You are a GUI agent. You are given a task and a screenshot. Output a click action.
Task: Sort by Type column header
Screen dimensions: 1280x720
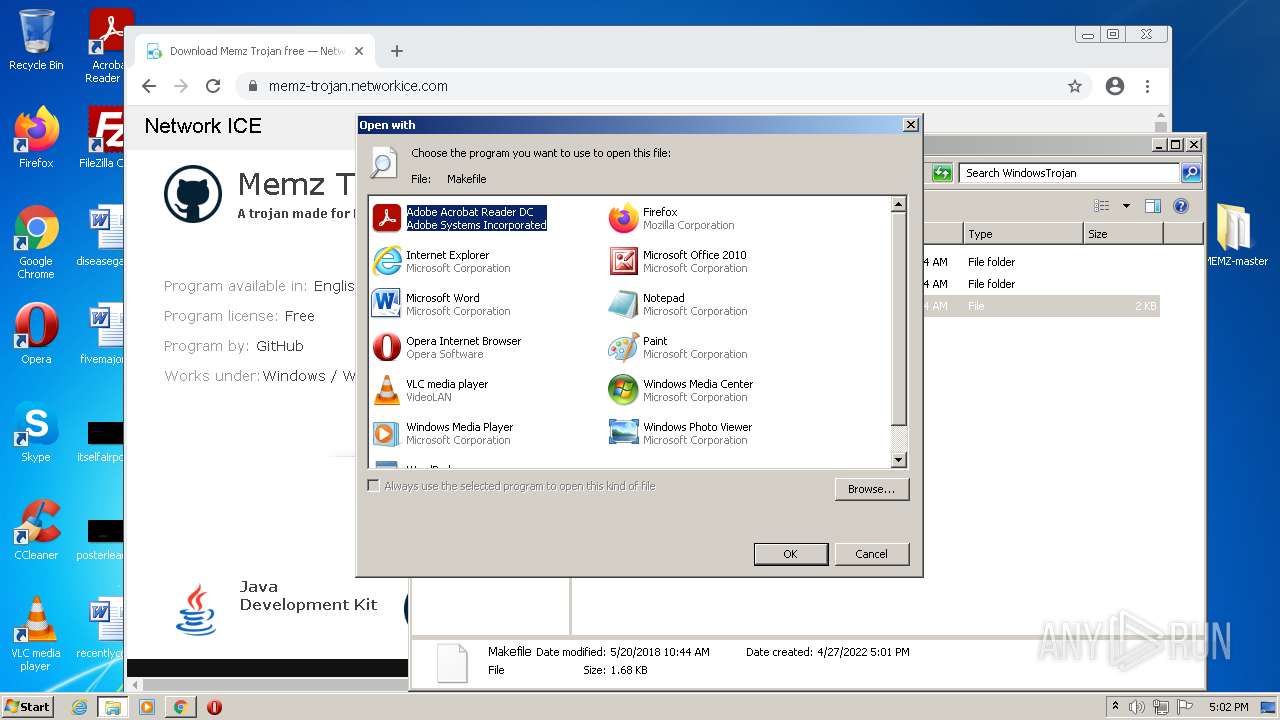[1023, 234]
